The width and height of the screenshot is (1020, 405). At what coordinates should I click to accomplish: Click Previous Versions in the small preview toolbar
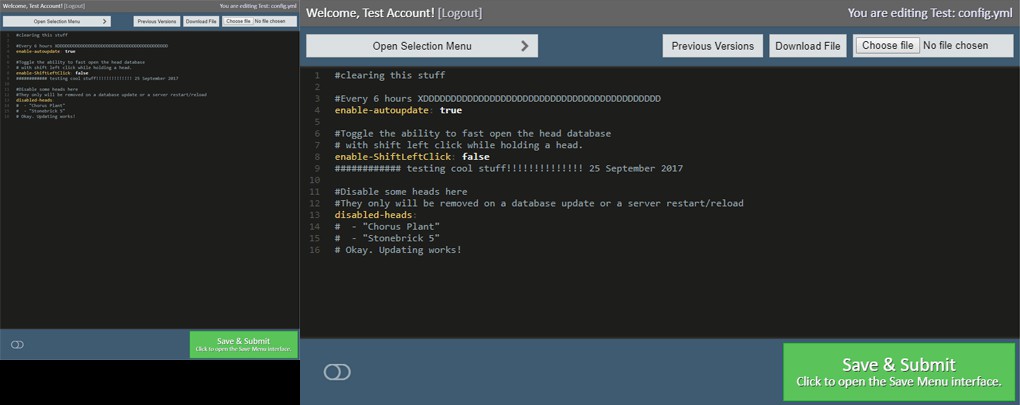(x=155, y=20)
